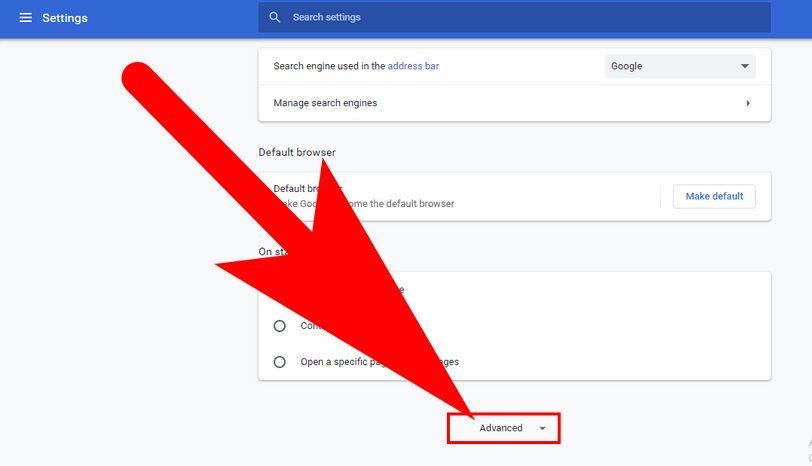Viewport: 812px width, 466px height.
Task: Follow the address bar link
Action: click(x=413, y=66)
